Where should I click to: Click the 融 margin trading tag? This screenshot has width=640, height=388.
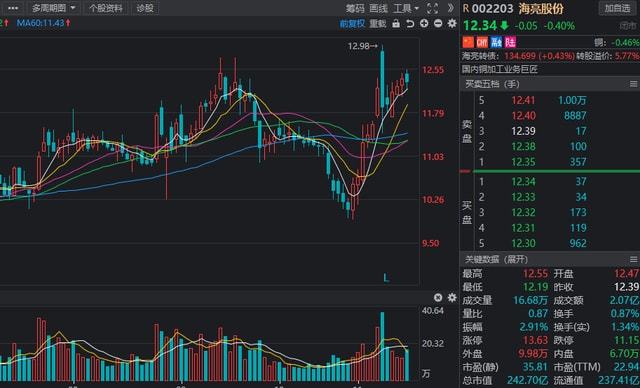click(496, 42)
